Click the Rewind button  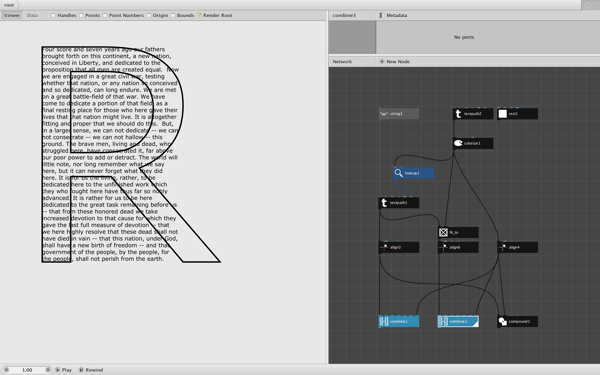click(x=91, y=370)
